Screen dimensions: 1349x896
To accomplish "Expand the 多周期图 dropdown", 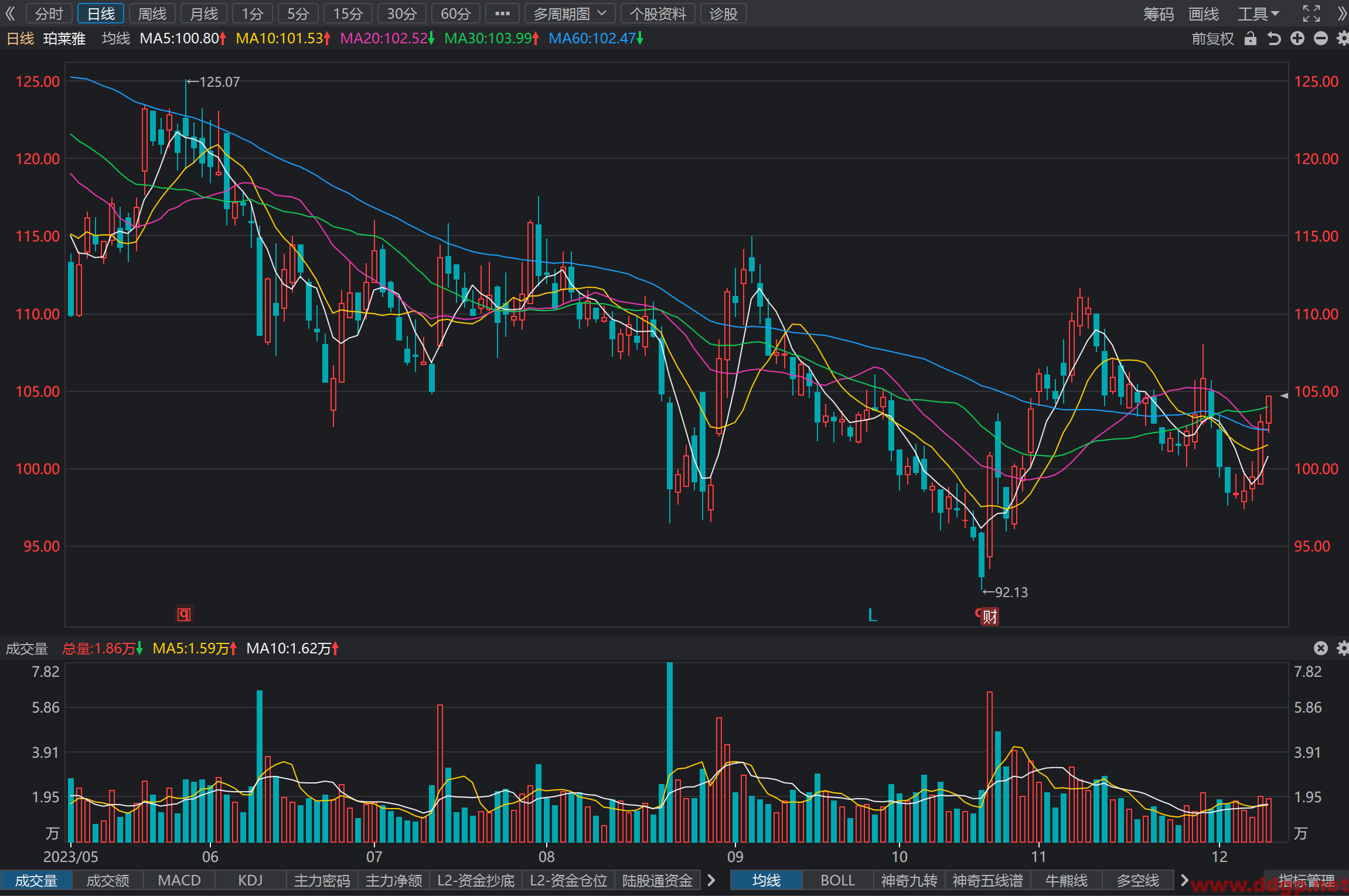I will pyautogui.click(x=570, y=13).
